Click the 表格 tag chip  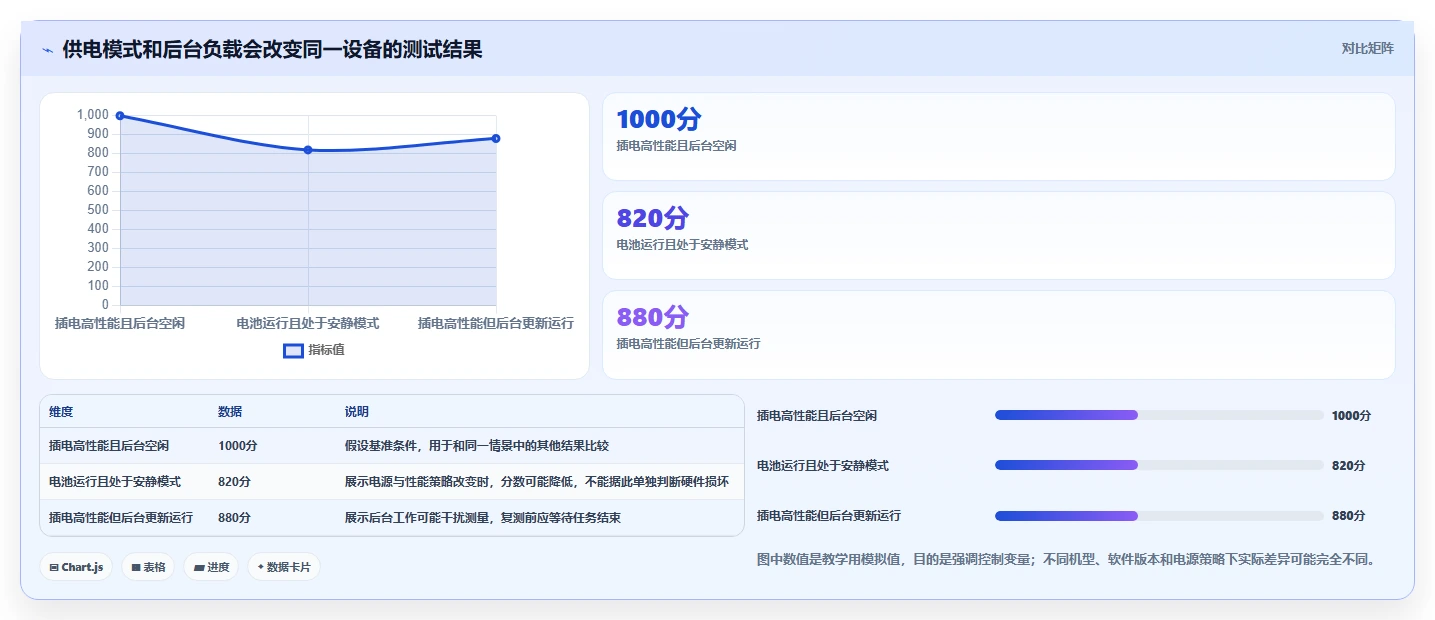[148, 567]
